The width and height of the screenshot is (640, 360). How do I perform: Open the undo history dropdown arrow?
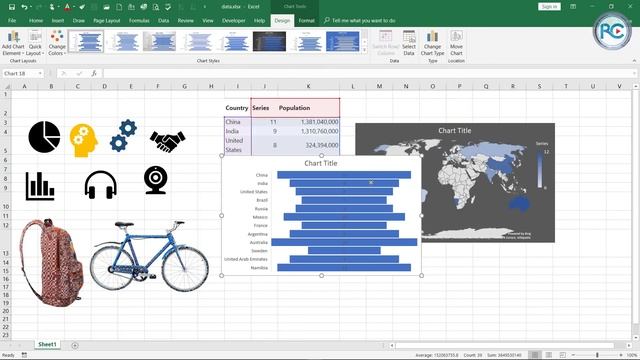31,7
